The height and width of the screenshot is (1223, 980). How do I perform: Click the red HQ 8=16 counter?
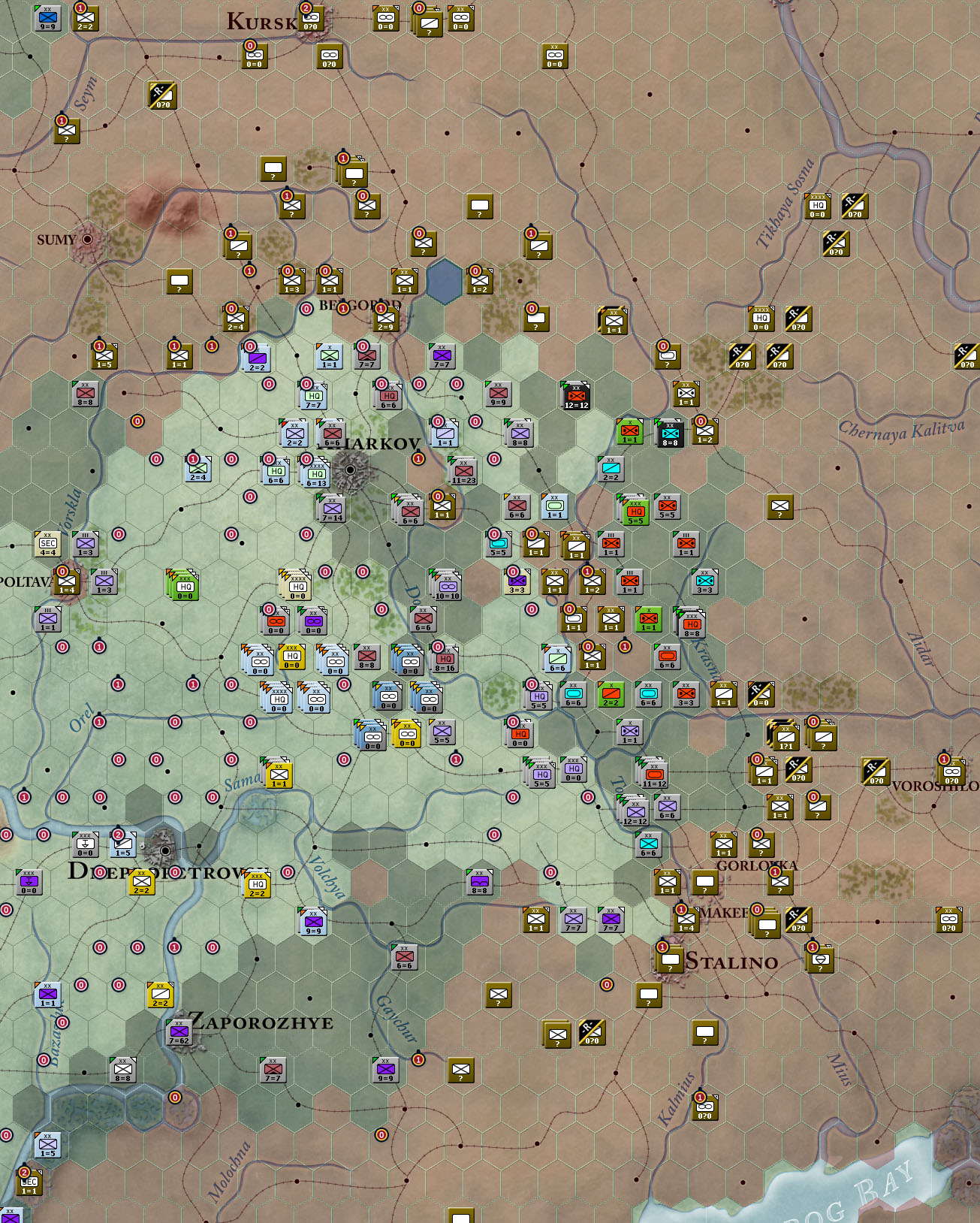tap(445, 658)
